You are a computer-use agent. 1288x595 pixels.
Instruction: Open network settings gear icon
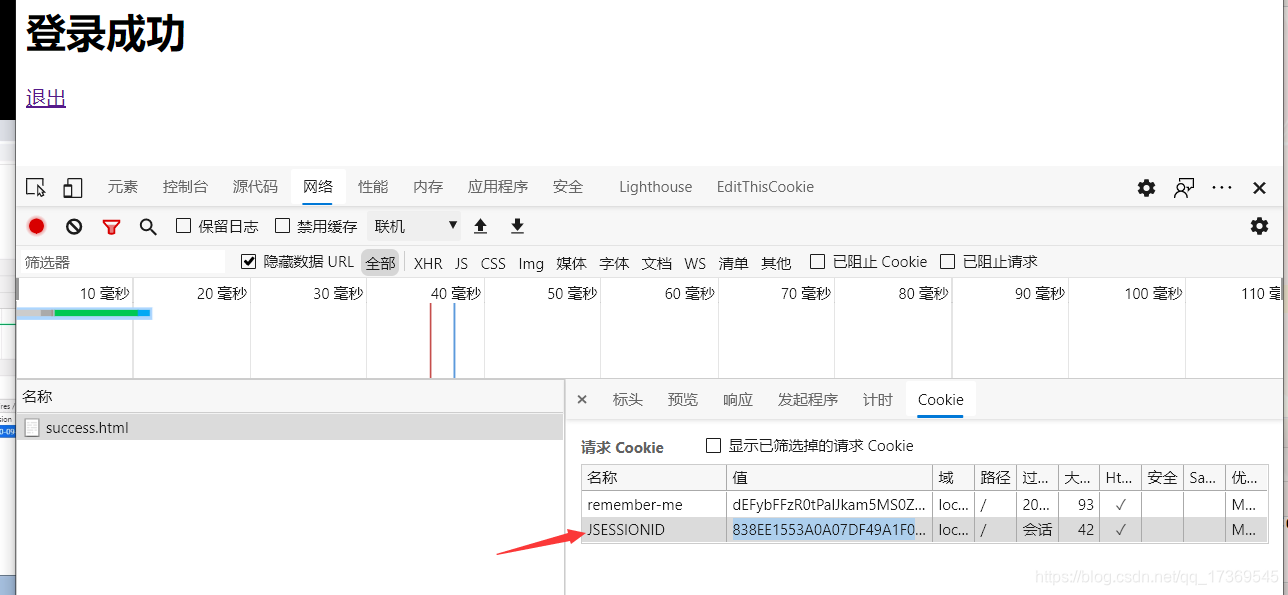(x=1259, y=226)
